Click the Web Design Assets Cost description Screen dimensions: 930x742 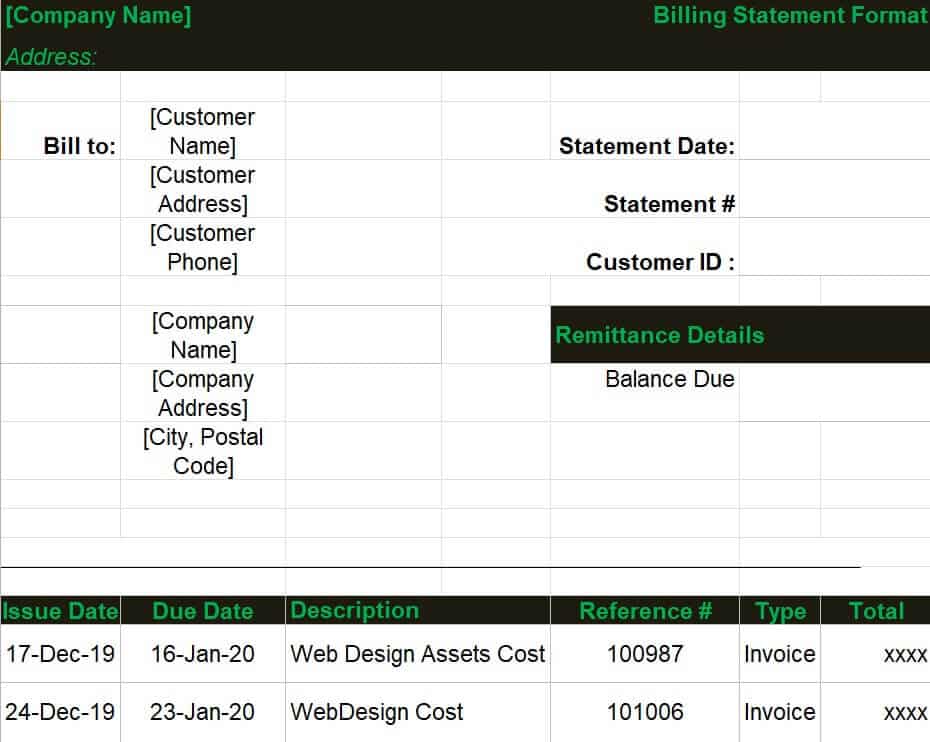417,654
